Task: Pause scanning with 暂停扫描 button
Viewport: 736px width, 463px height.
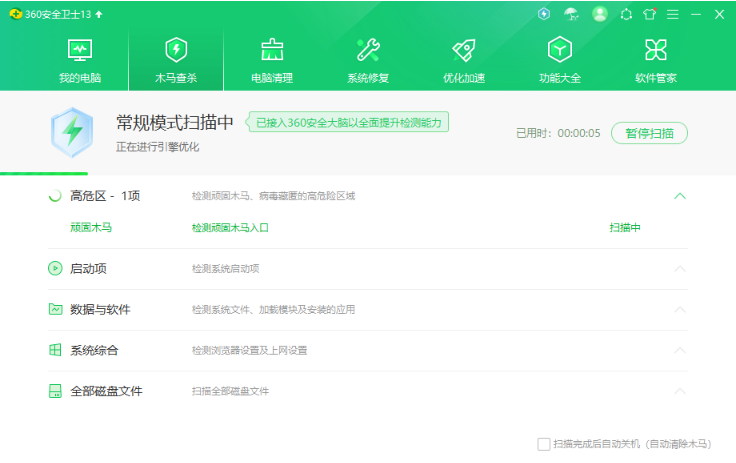Action: (649, 133)
